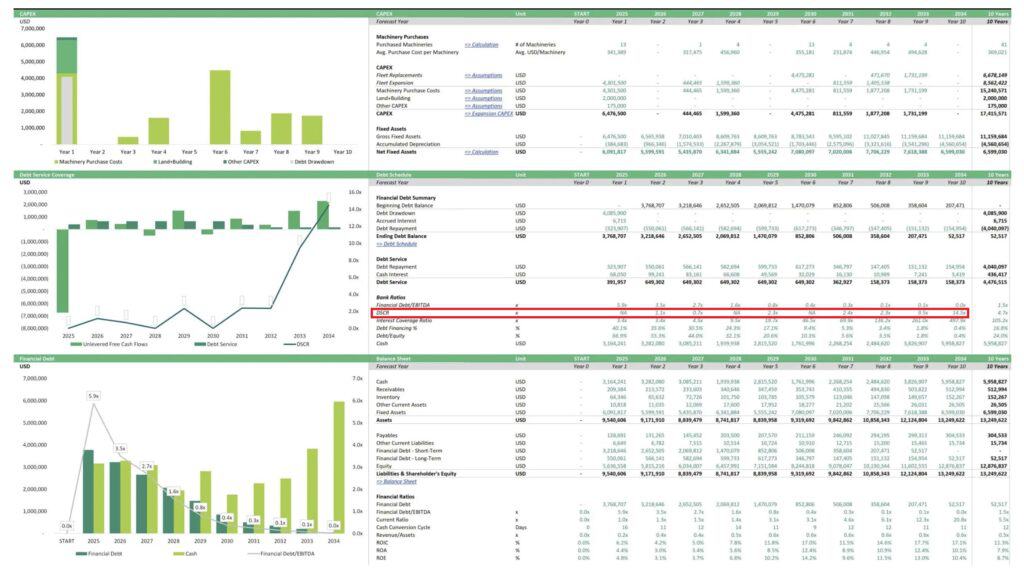This screenshot has width=1024, height=578.
Task: Open Assumptions link on Machinery Purchase Costs row
Action: coord(483,91)
